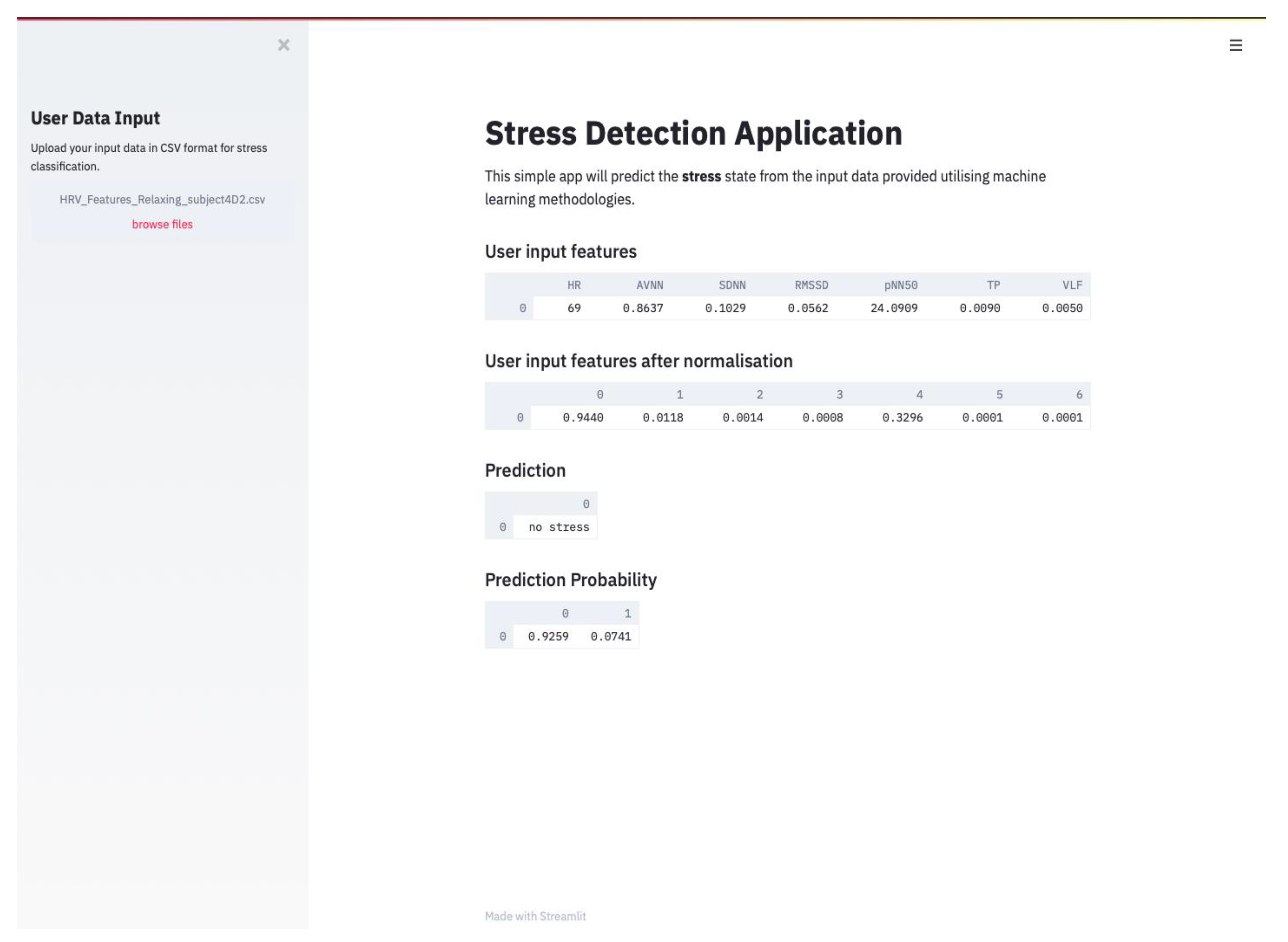Click the browse files link

[x=162, y=224]
